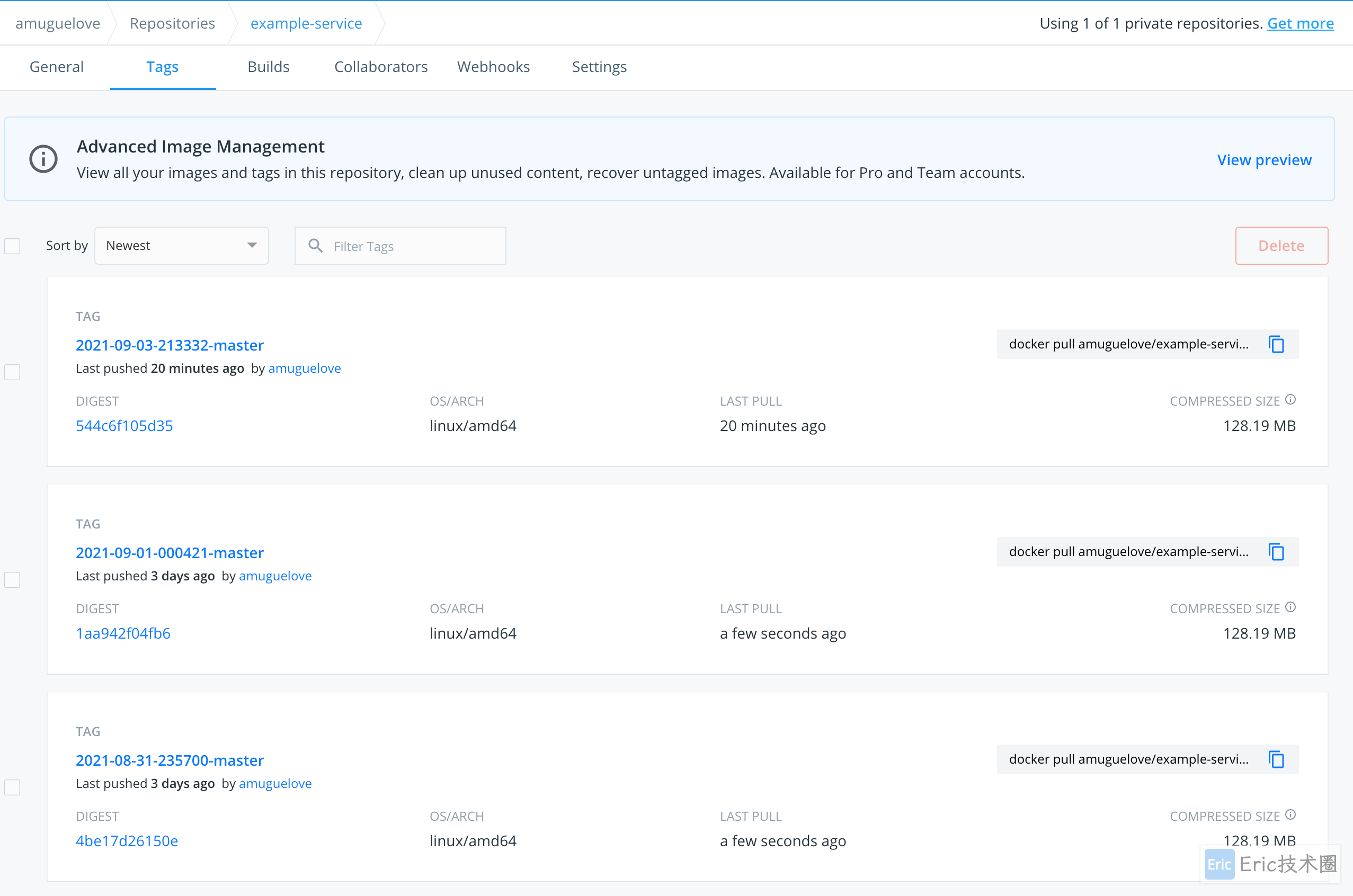Click the Get more link
This screenshot has height=896, width=1353.
(1301, 23)
